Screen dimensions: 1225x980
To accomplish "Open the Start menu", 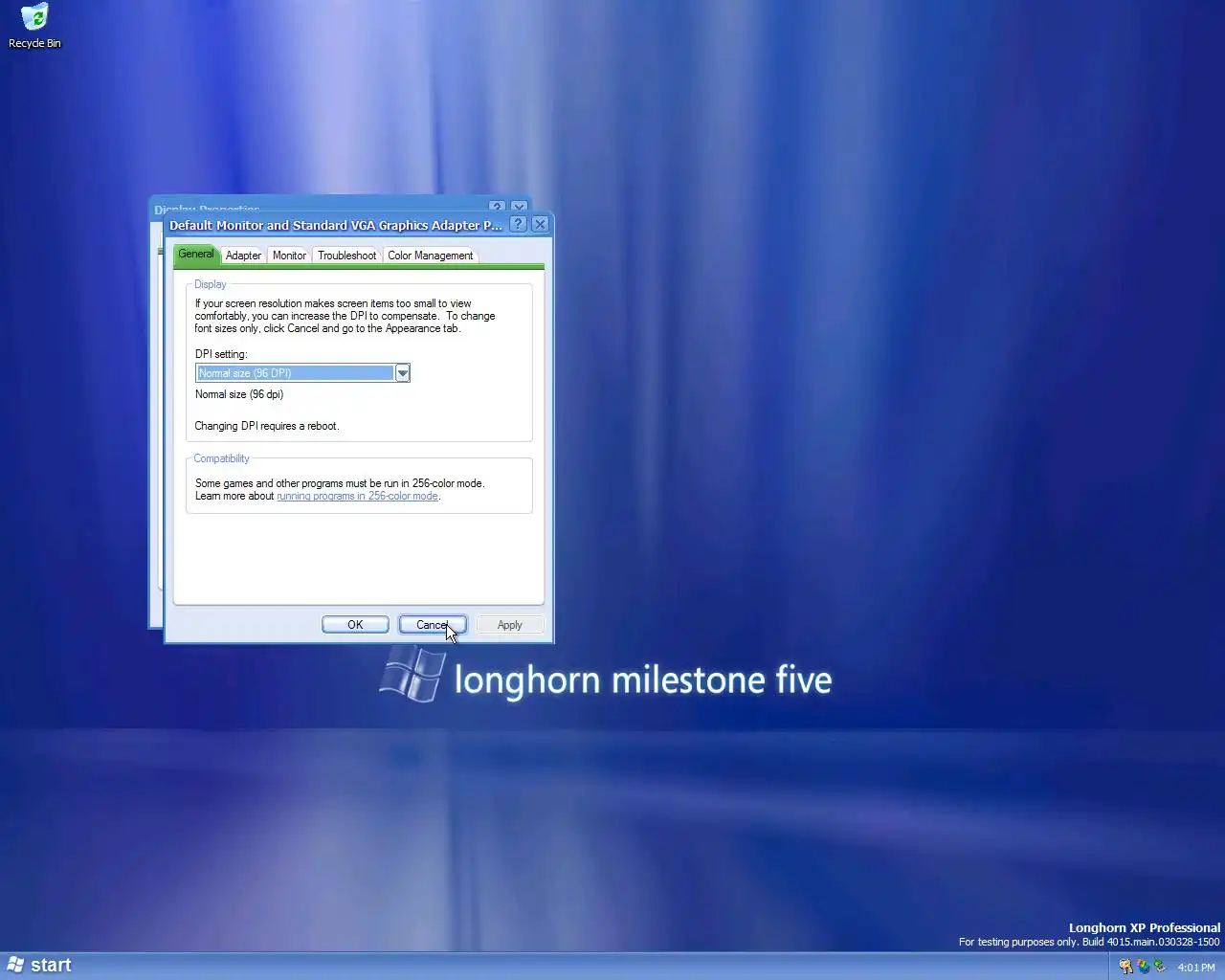I will tap(38, 966).
